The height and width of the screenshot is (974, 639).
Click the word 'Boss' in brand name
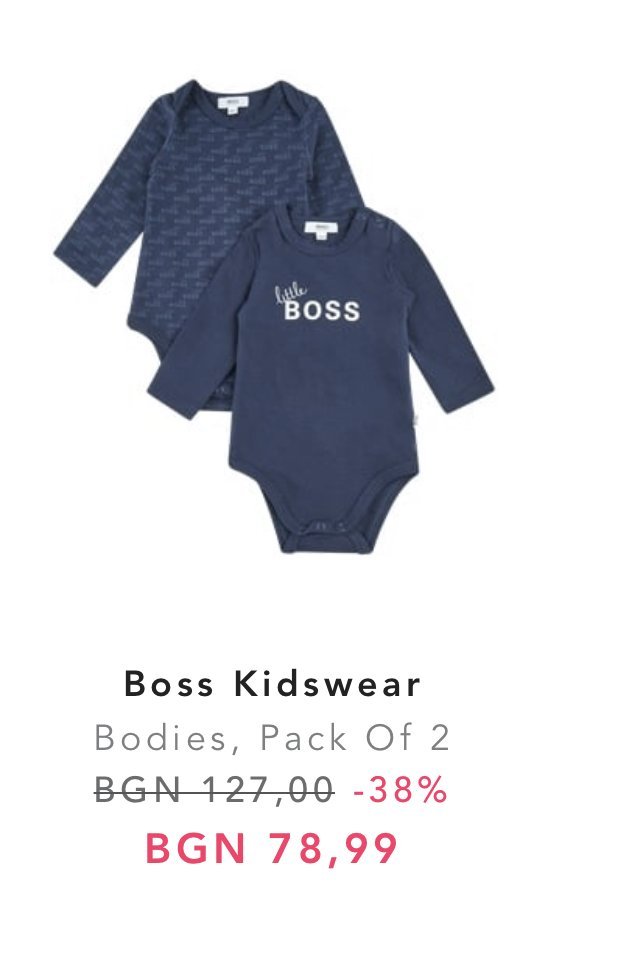coord(169,684)
